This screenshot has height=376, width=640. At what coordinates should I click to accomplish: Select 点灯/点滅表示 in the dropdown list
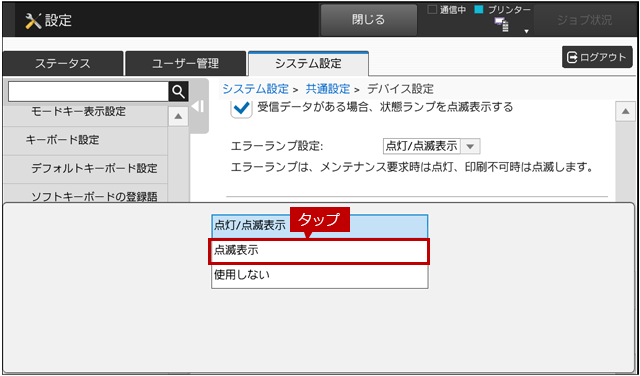(x=320, y=226)
